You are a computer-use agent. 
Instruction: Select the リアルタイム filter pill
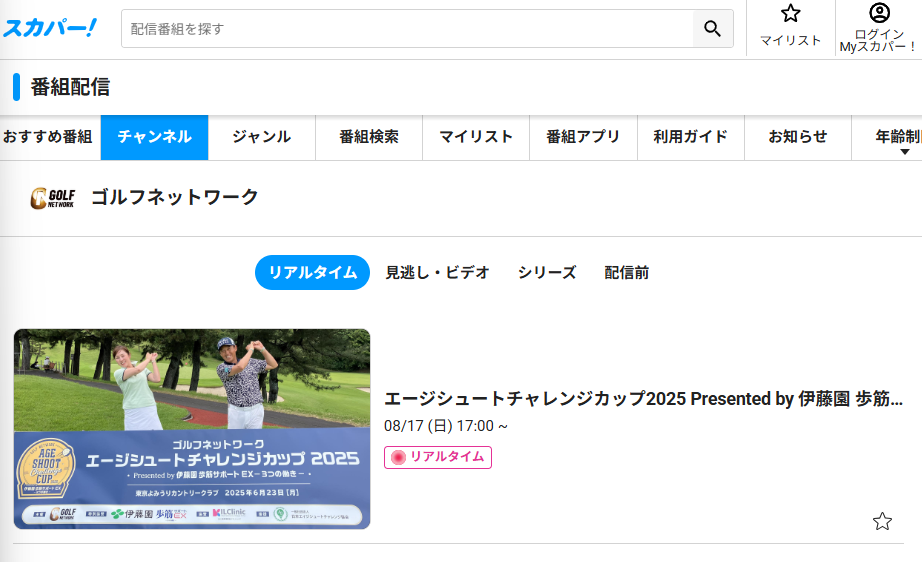312,273
